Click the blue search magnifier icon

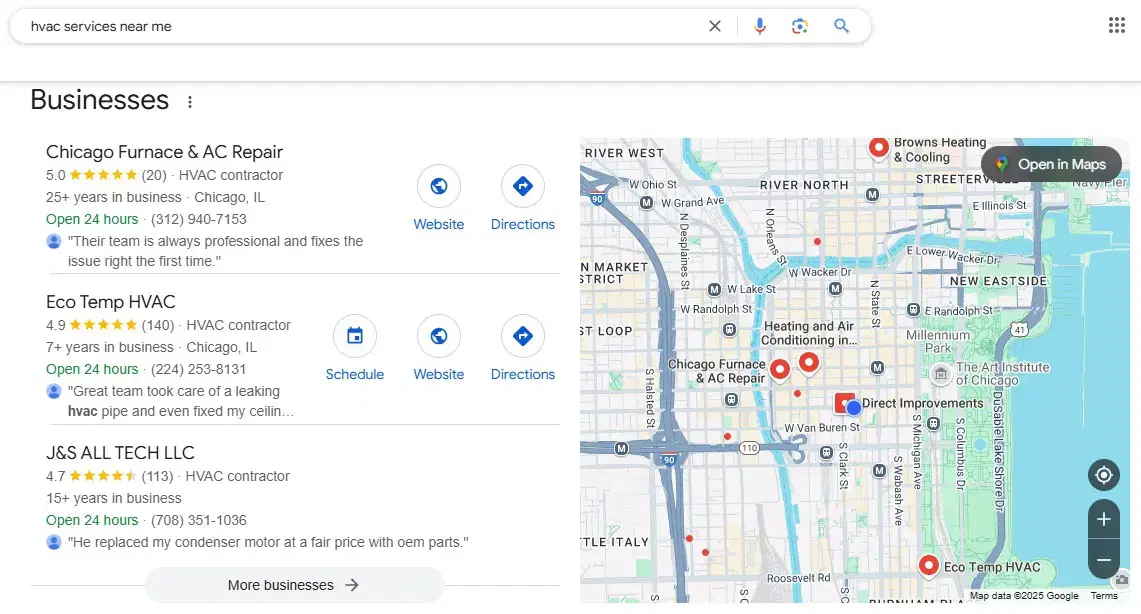841,26
